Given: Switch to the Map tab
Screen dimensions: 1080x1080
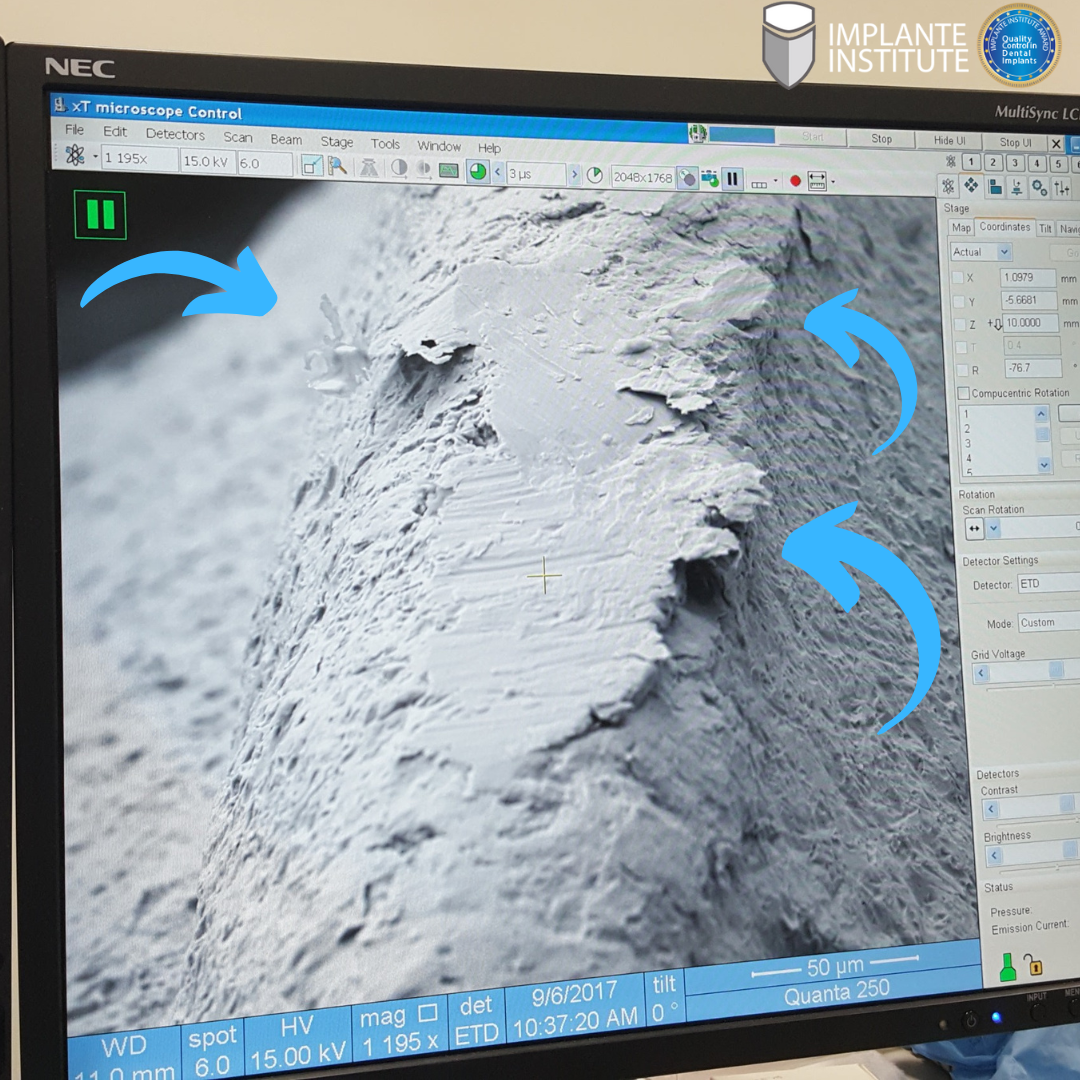Looking at the screenshot, I should 961,228.
